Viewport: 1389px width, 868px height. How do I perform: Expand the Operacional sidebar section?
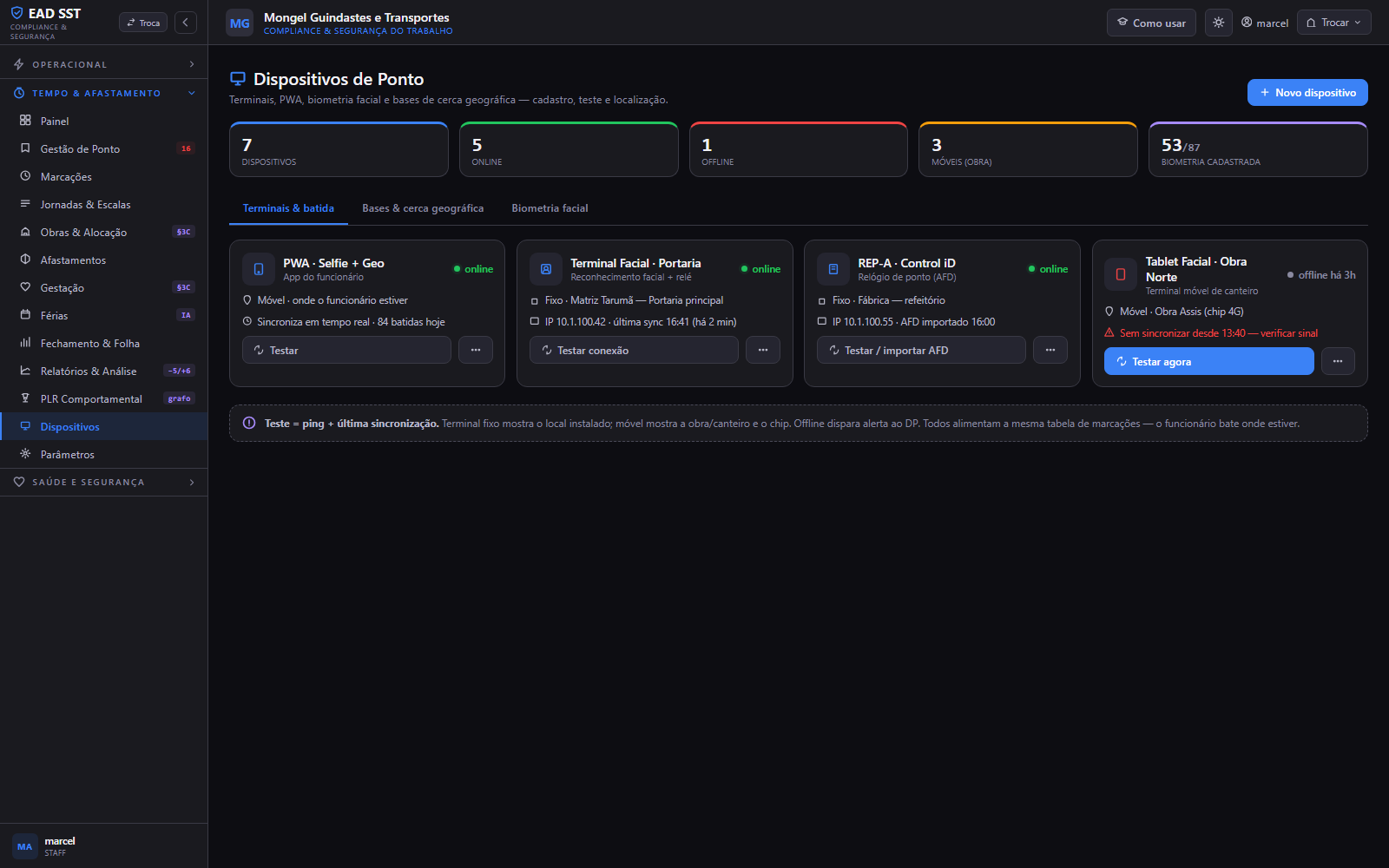pos(104,64)
